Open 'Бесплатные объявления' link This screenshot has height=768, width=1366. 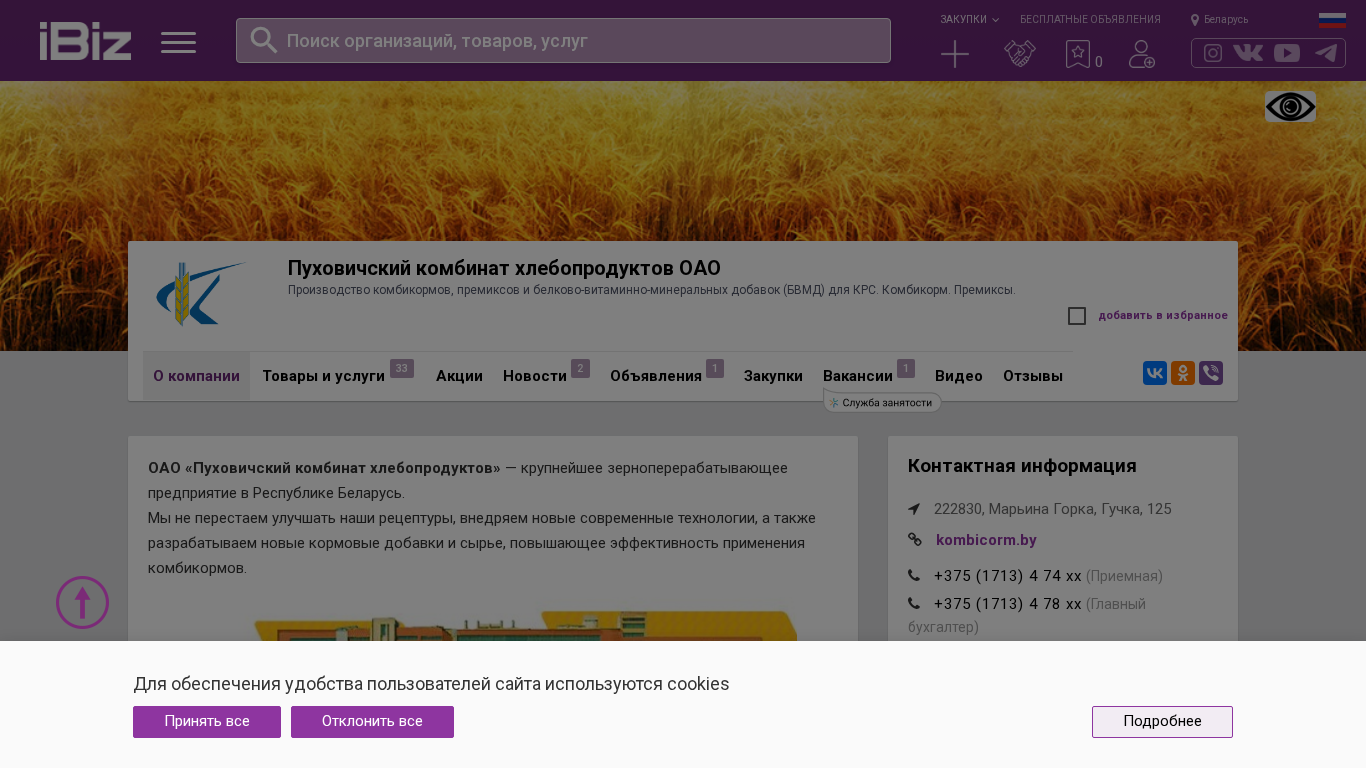pos(1090,19)
